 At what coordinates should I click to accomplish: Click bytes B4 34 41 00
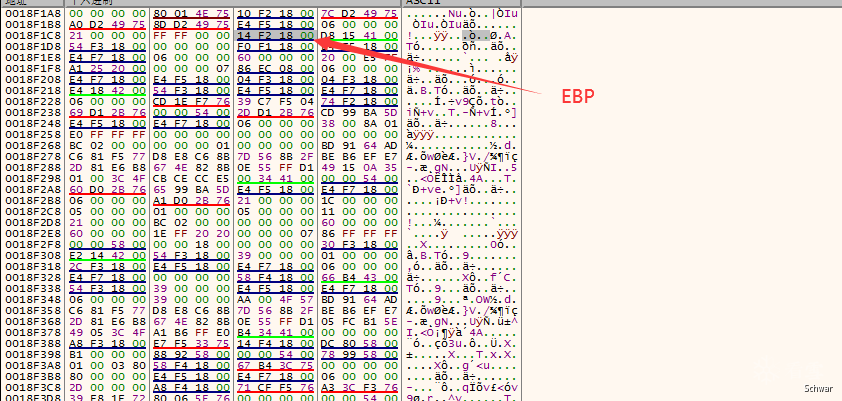click(x=275, y=333)
